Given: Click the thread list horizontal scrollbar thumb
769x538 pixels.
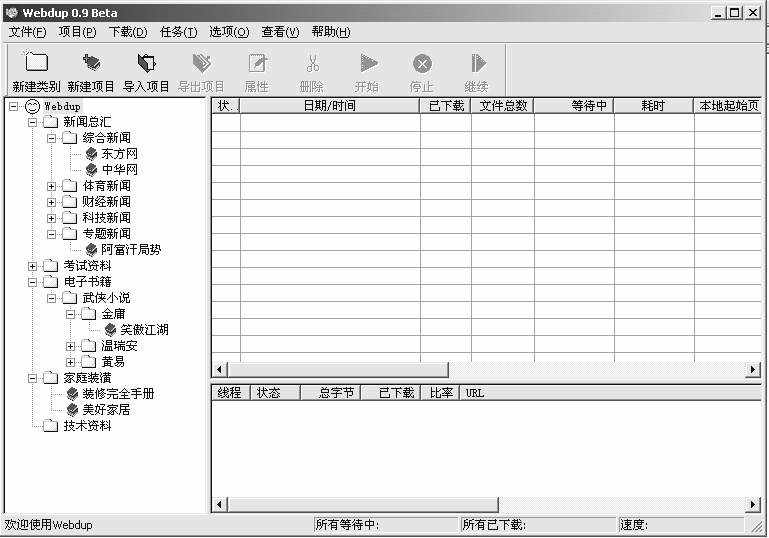Looking at the screenshot, I should tap(363, 505).
